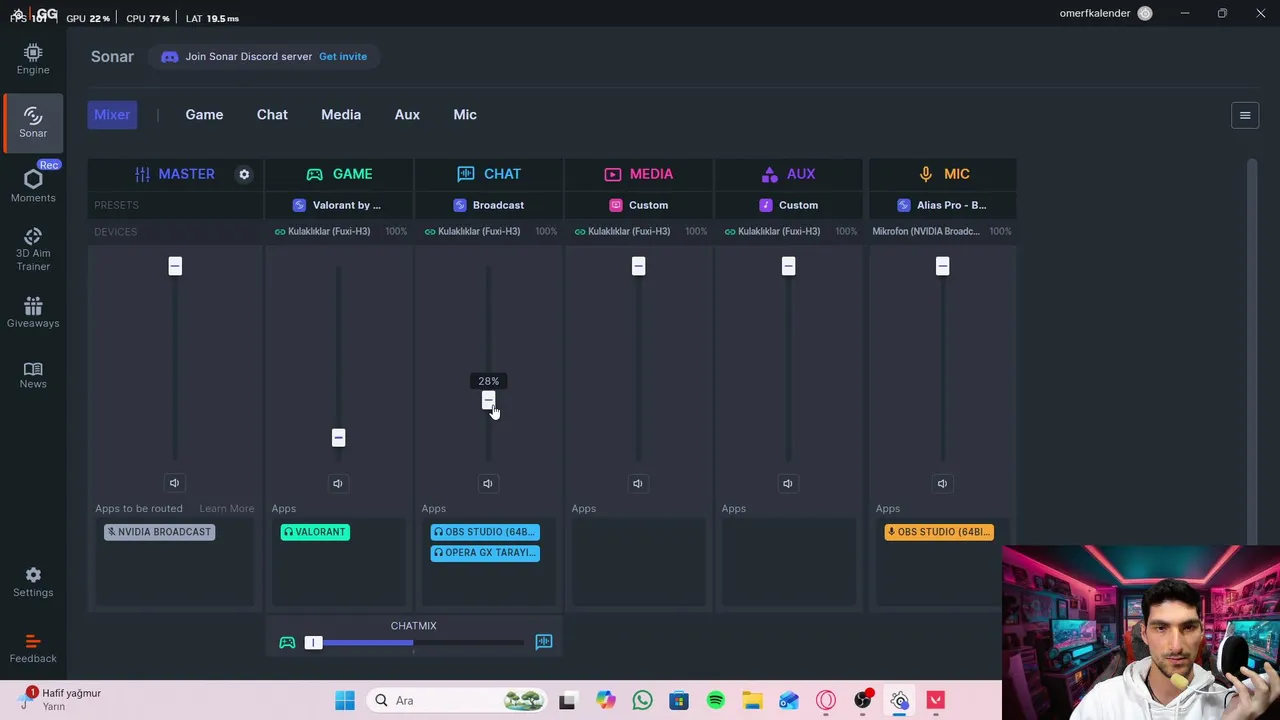Mute the Media channel speaker

pos(638,483)
